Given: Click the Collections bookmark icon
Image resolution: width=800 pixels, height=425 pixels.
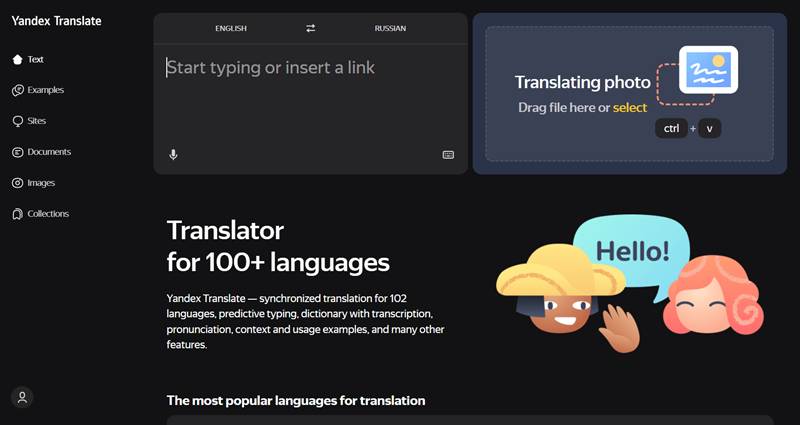Looking at the screenshot, I should click(17, 214).
